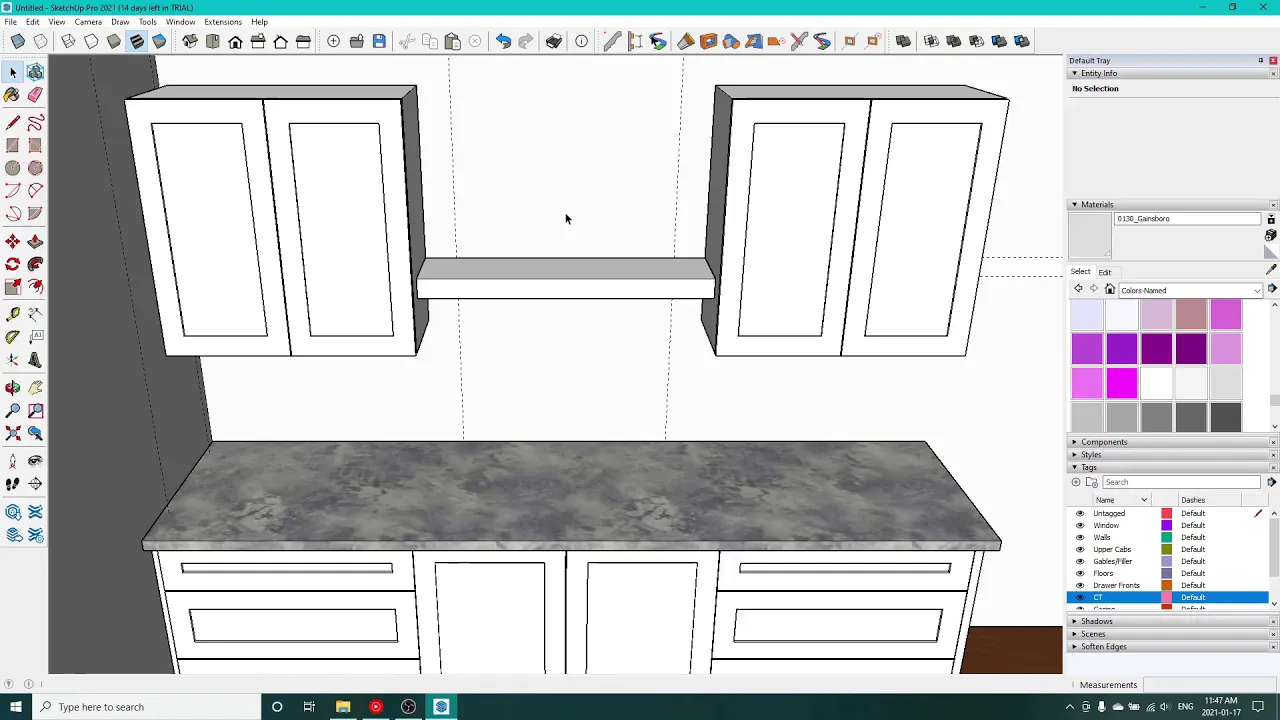The width and height of the screenshot is (1280, 720).
Task: Open File Explorer from taskbar
Action: tap(343, 707)
